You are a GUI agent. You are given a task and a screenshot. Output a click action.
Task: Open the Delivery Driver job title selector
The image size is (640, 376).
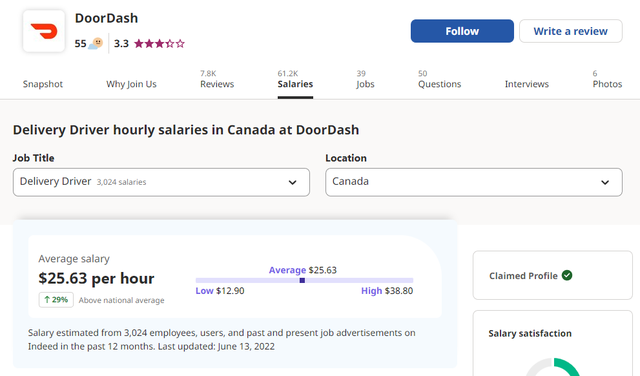point(161,182)
